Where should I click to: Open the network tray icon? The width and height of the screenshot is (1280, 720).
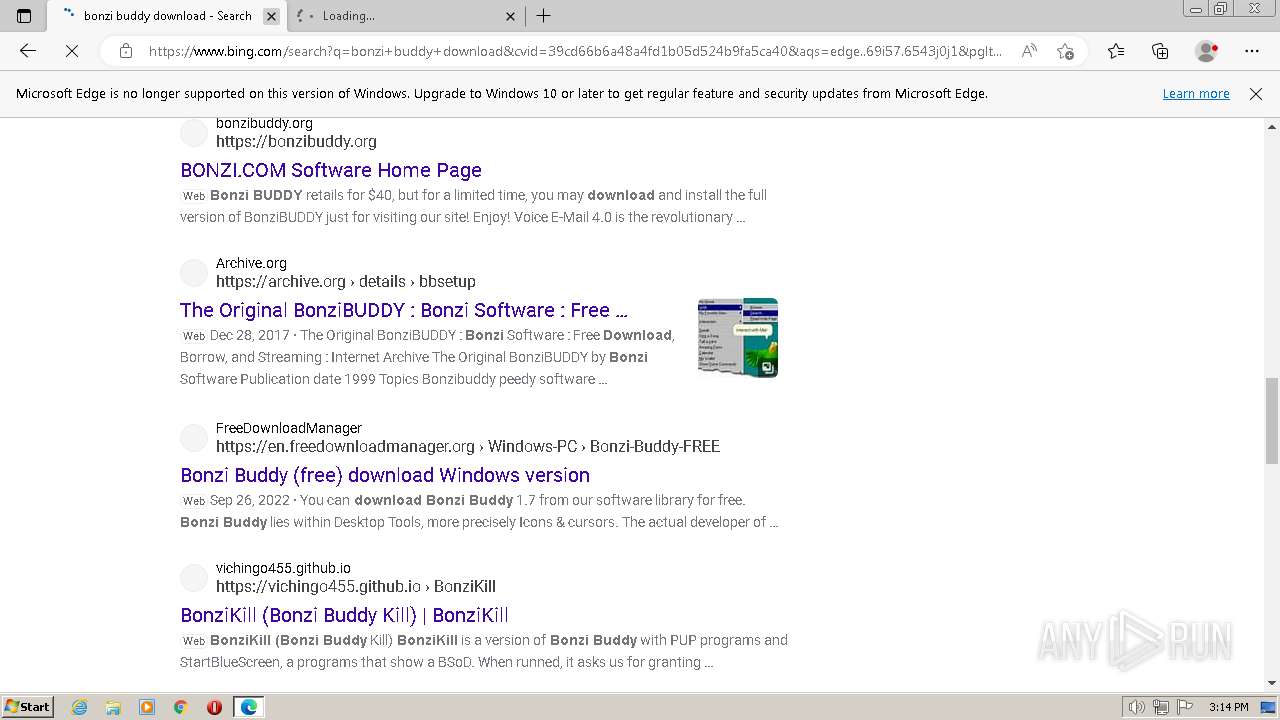tap(1161, 707)
